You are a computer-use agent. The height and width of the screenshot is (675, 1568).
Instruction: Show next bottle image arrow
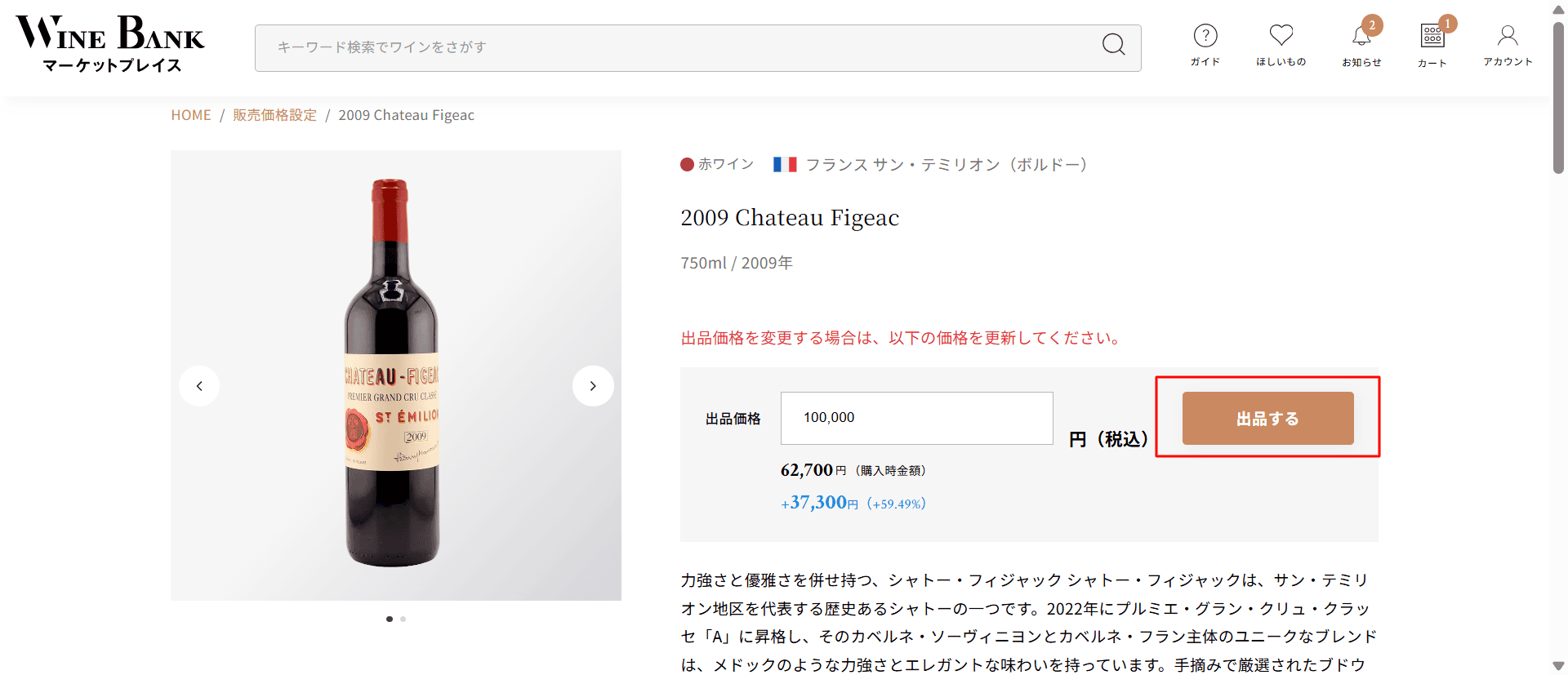tap(593, 386)
